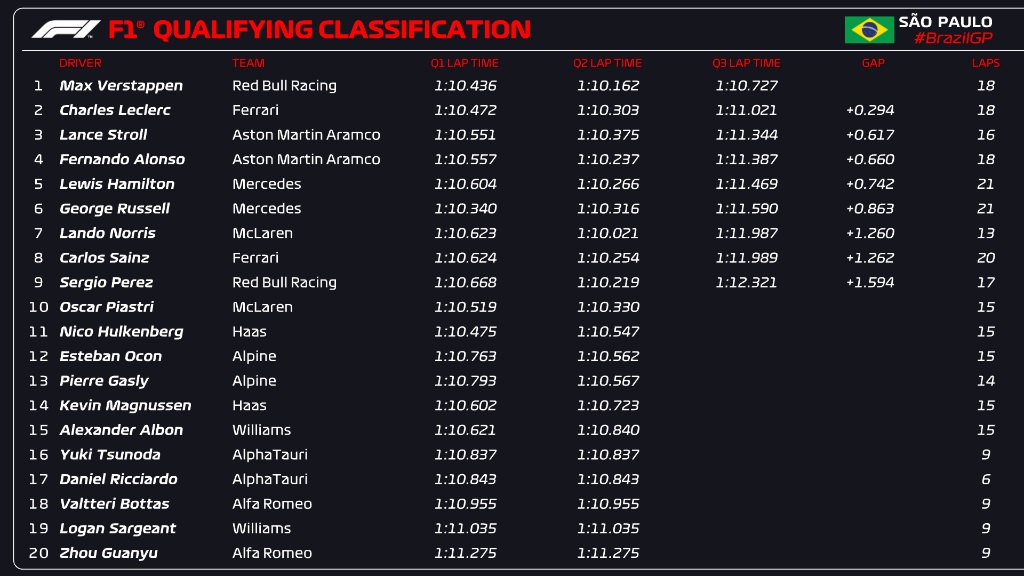
Task: Click the TEAM column header
Action: 248,63
